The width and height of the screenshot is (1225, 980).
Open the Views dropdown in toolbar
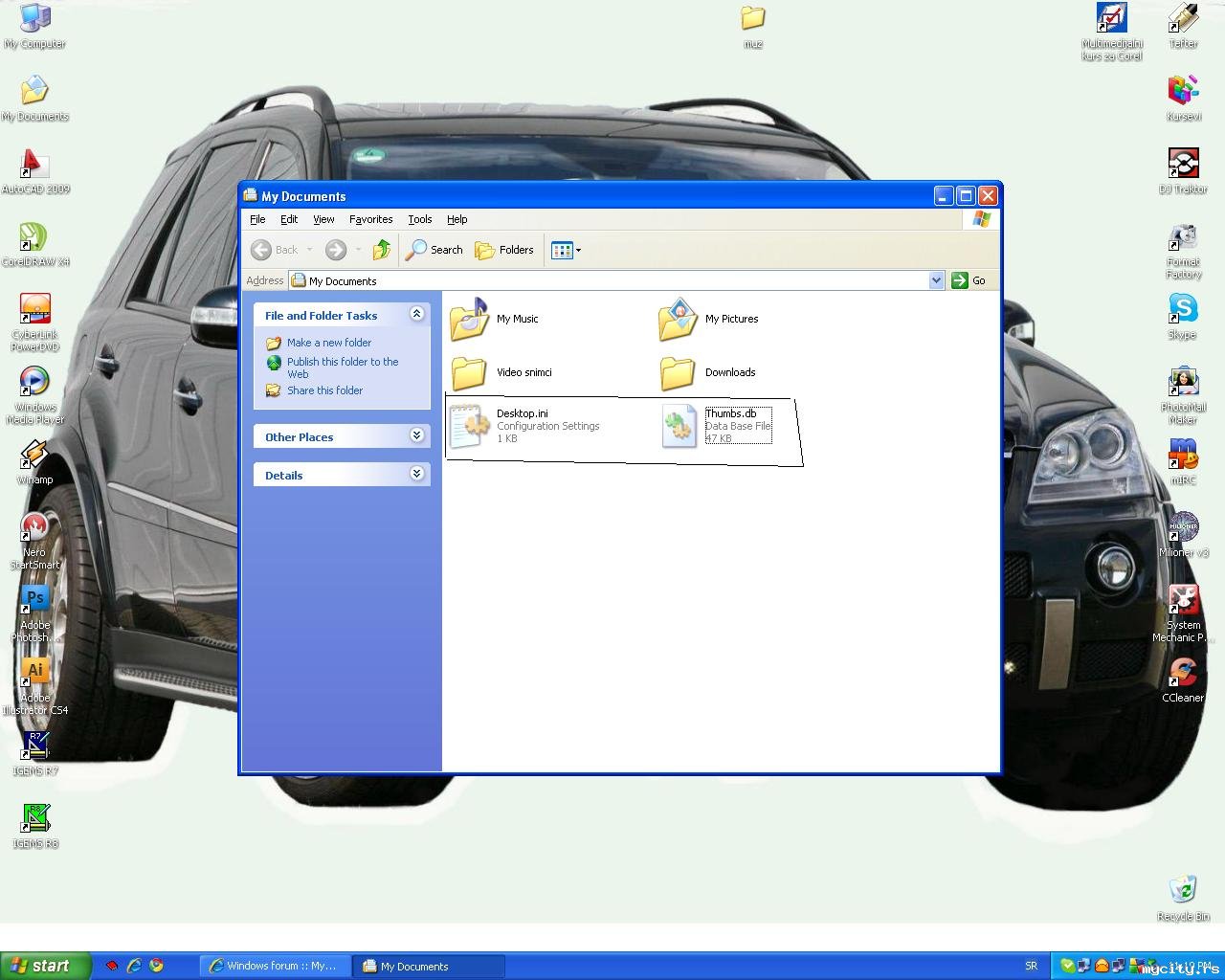(x=566, y=251)
